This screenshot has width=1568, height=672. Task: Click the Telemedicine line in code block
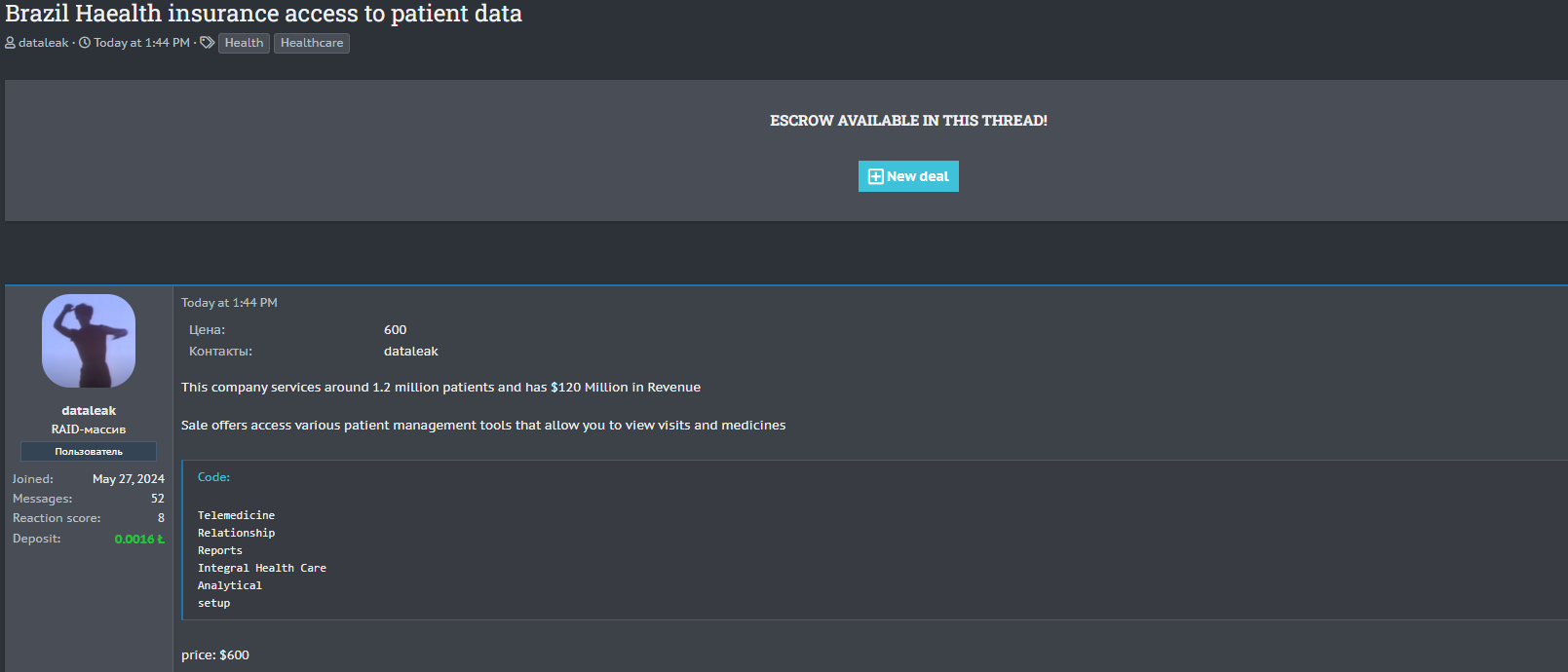pyautogui.click(x=237, y=515)
